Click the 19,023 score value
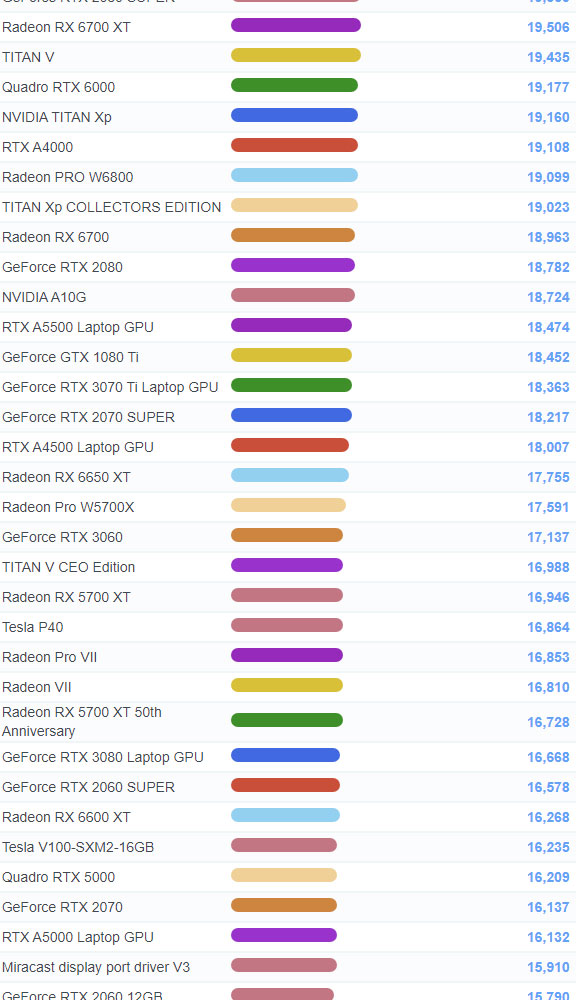 point(548,207)
